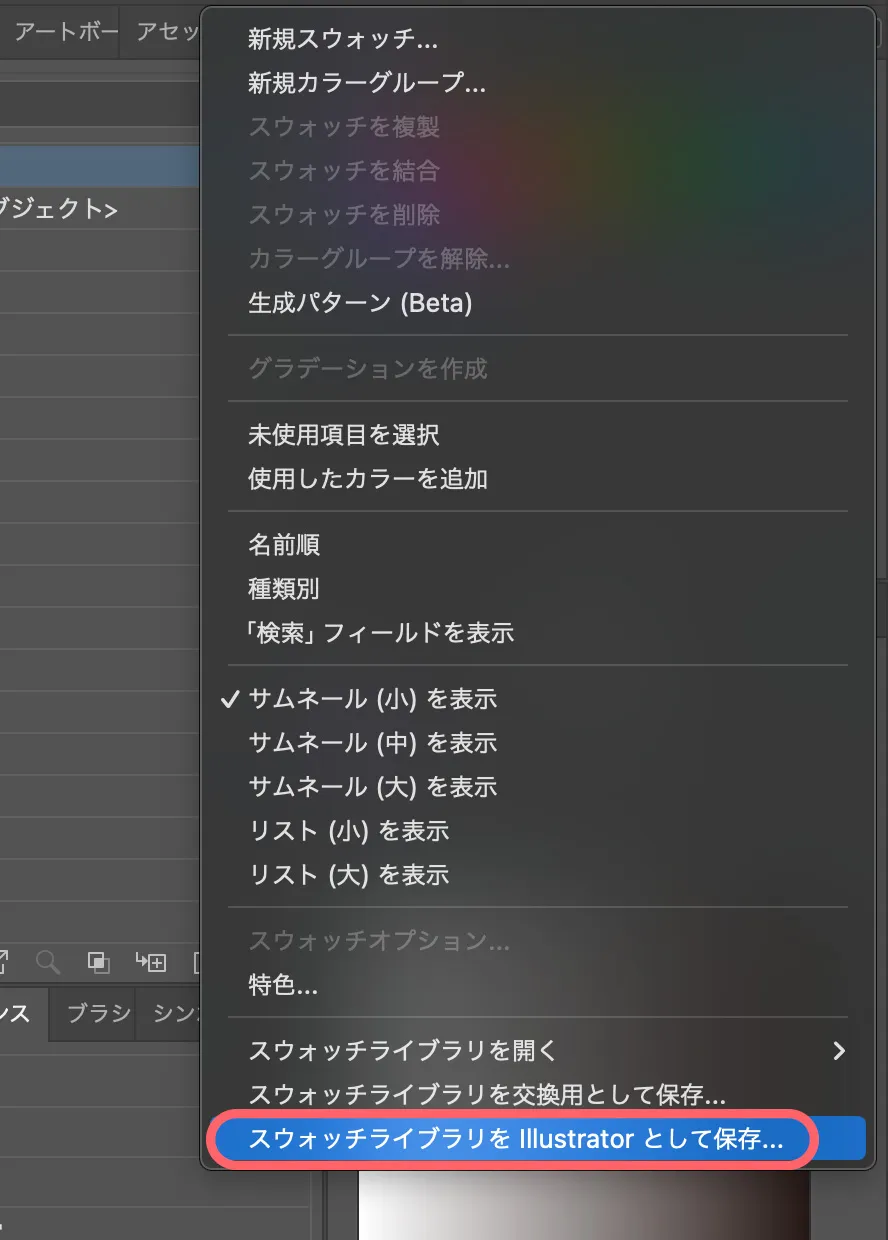
Task: Open the 特色 dialog
Action: (283, 985)
